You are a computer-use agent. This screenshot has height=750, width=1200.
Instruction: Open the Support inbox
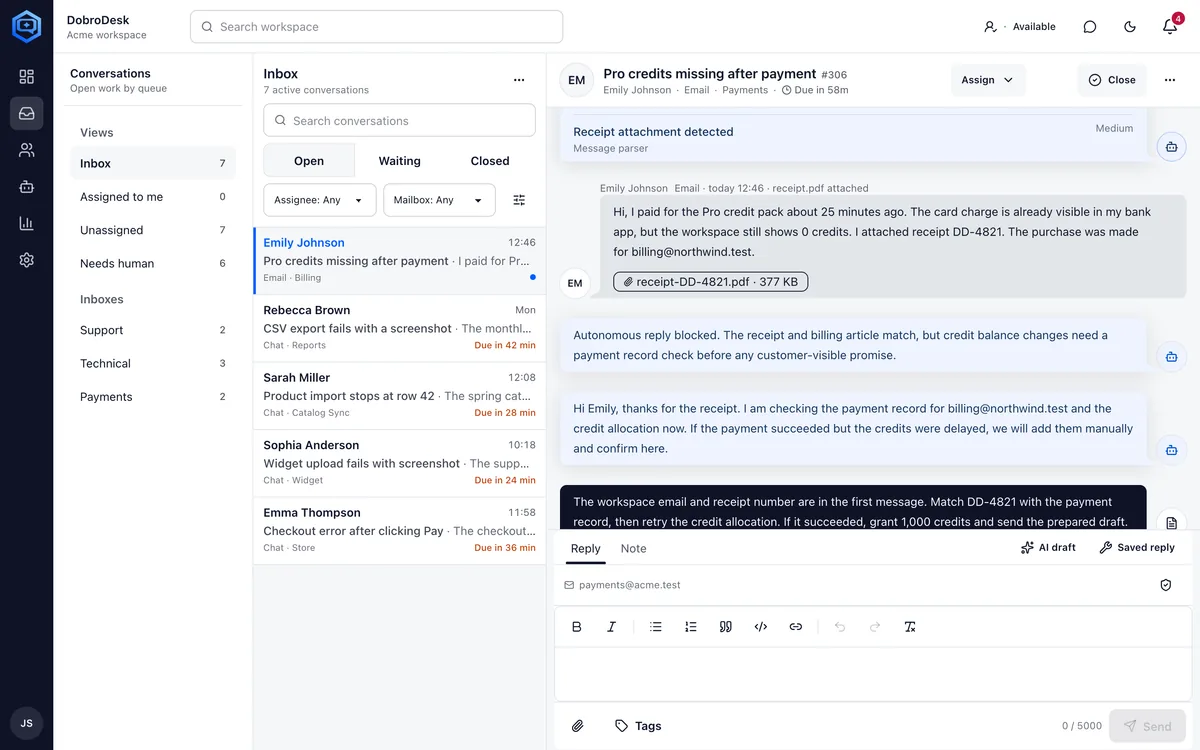[153, 330]
